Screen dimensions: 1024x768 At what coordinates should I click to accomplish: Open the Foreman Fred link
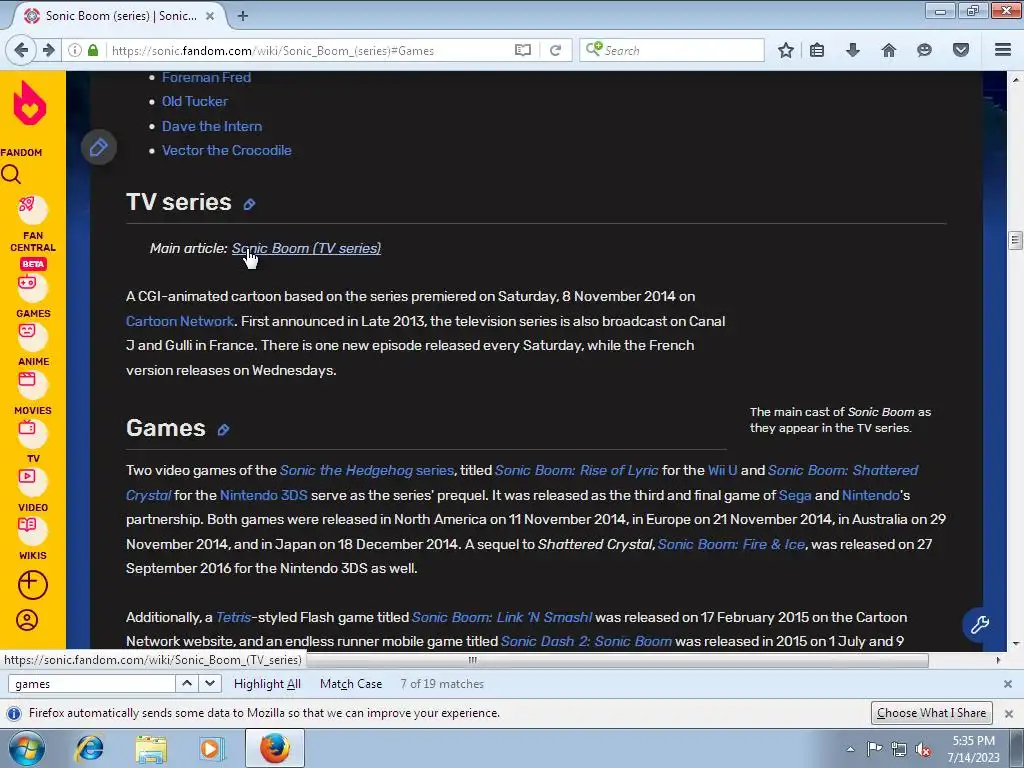click(206, 77)
